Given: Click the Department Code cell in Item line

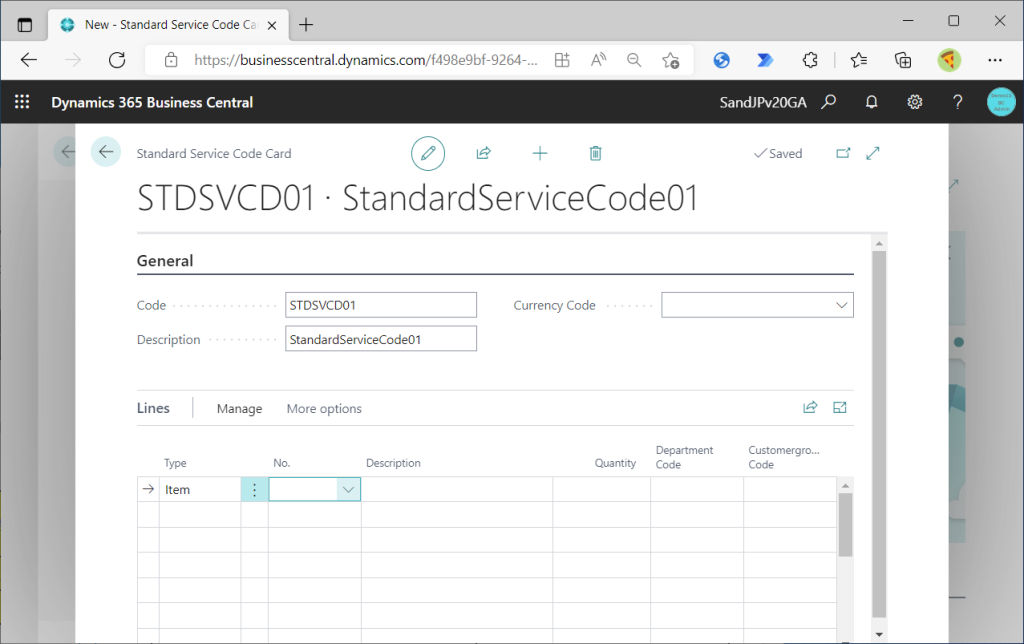Looking at the screenshot, I should coord(697,489).
